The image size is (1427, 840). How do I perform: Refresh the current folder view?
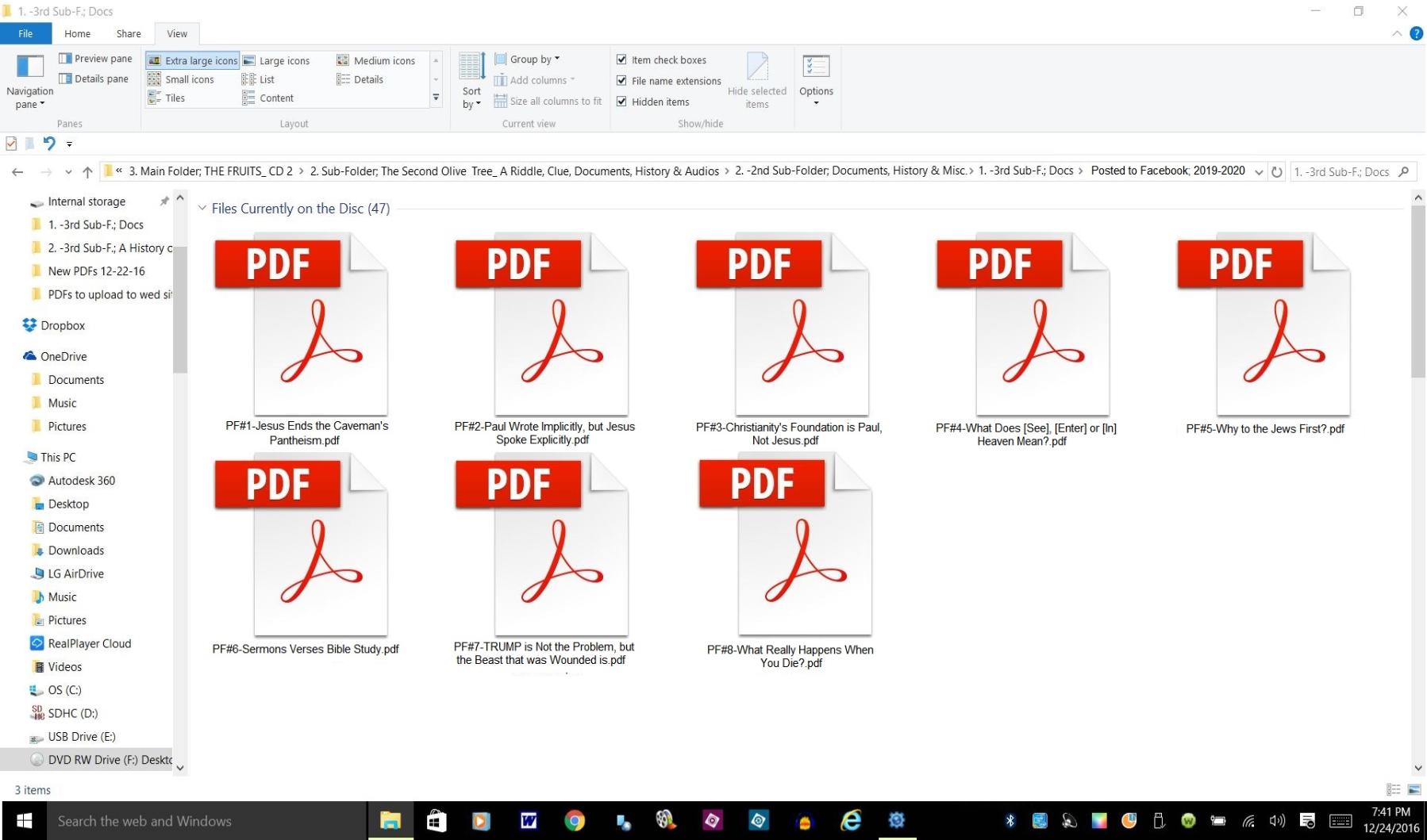tap(1277, 171)
